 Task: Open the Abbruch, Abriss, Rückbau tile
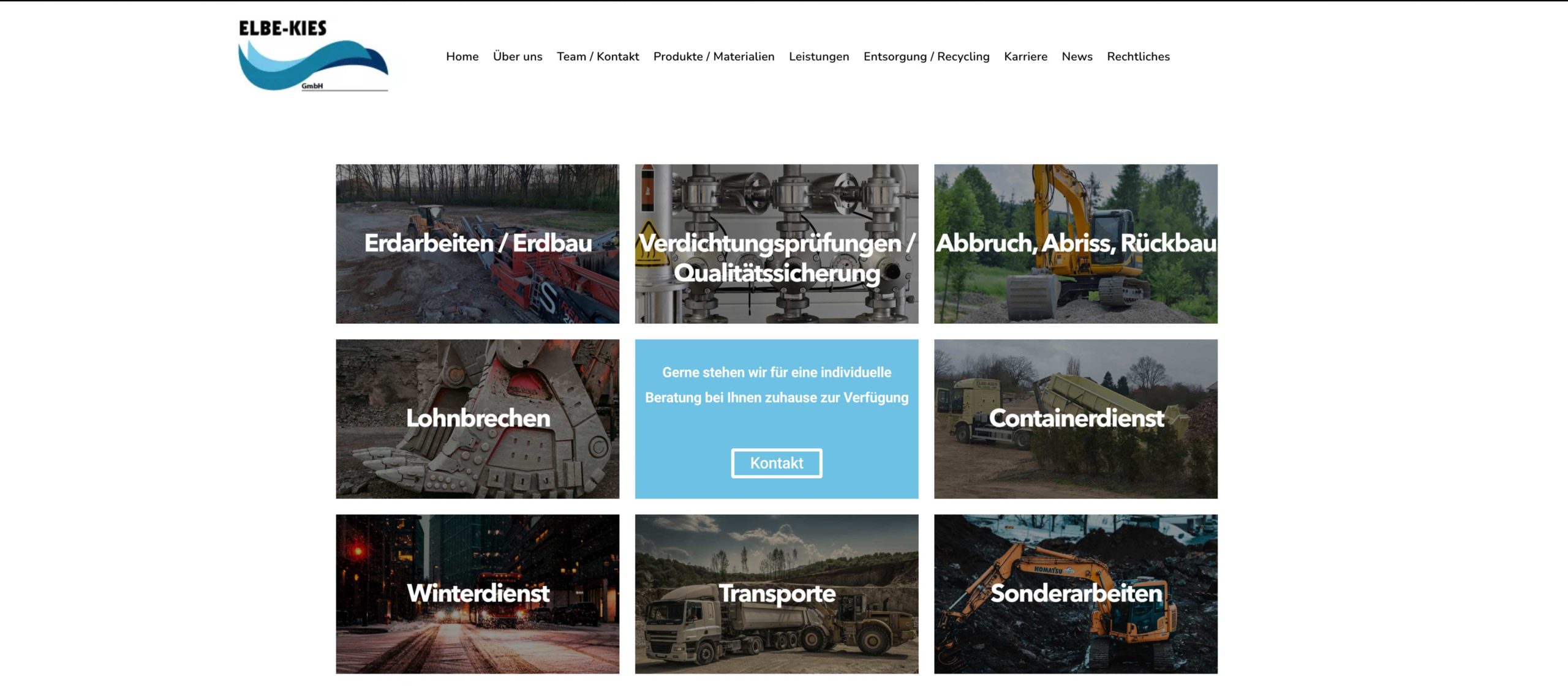[1076, 244]
